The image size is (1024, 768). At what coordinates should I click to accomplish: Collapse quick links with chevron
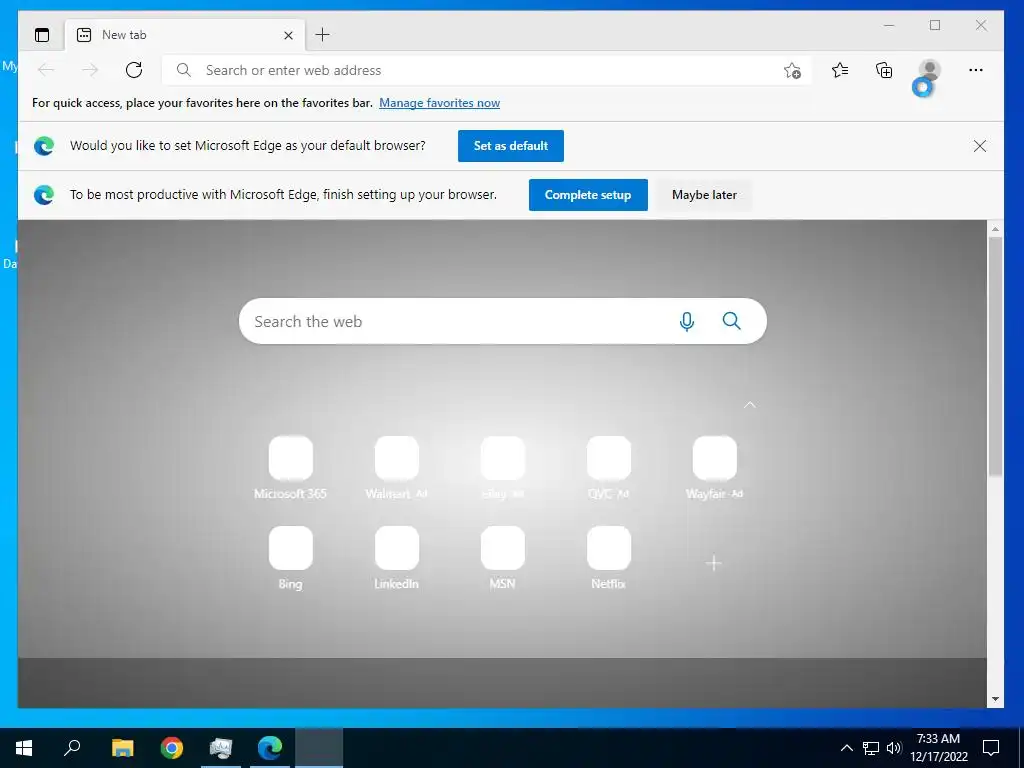(x=750, y=405)
